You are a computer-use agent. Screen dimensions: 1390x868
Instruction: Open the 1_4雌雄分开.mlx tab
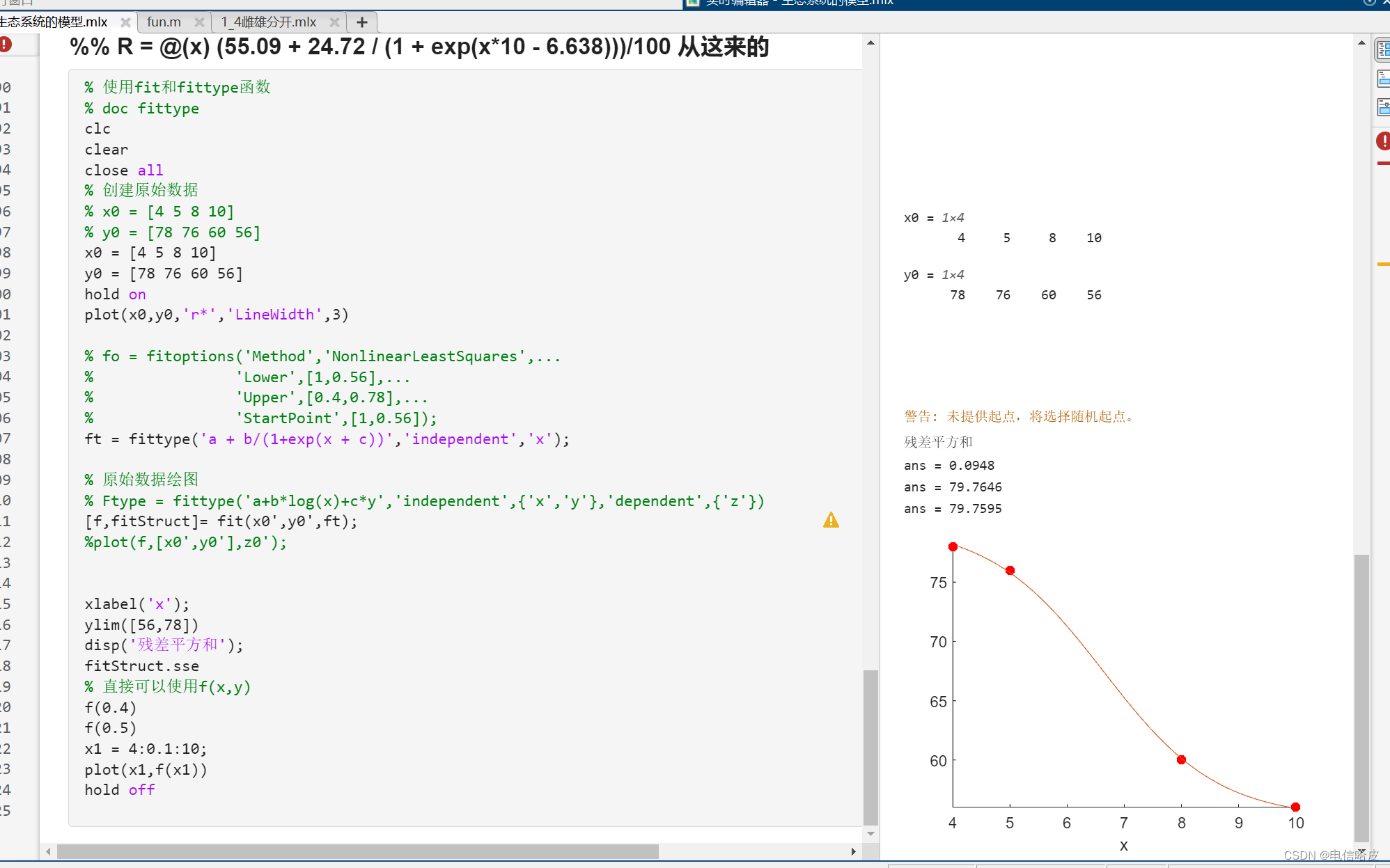pos(269,22)
